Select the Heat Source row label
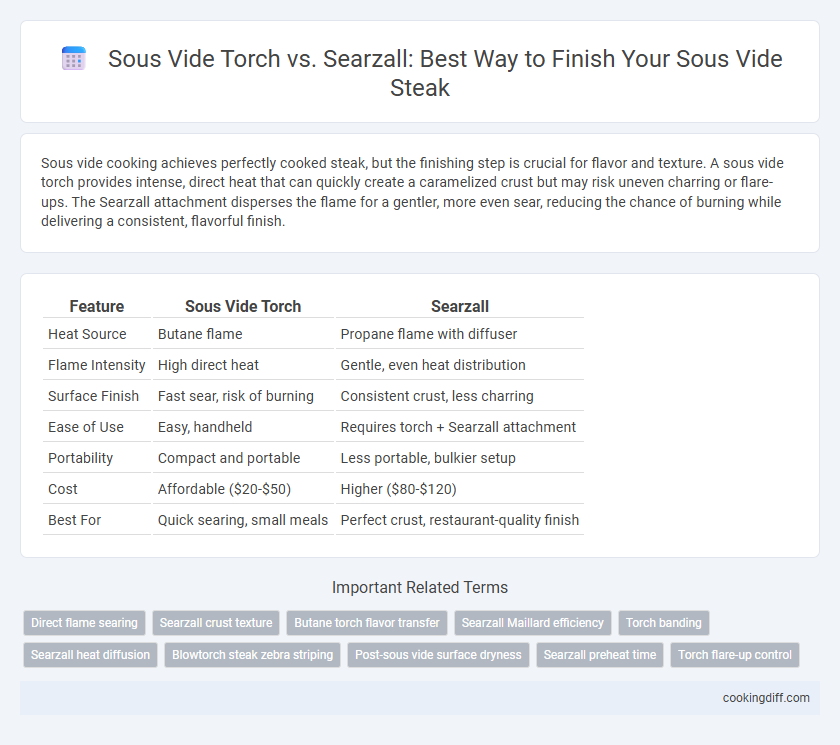Screen dimensions: 840x745 87,334
